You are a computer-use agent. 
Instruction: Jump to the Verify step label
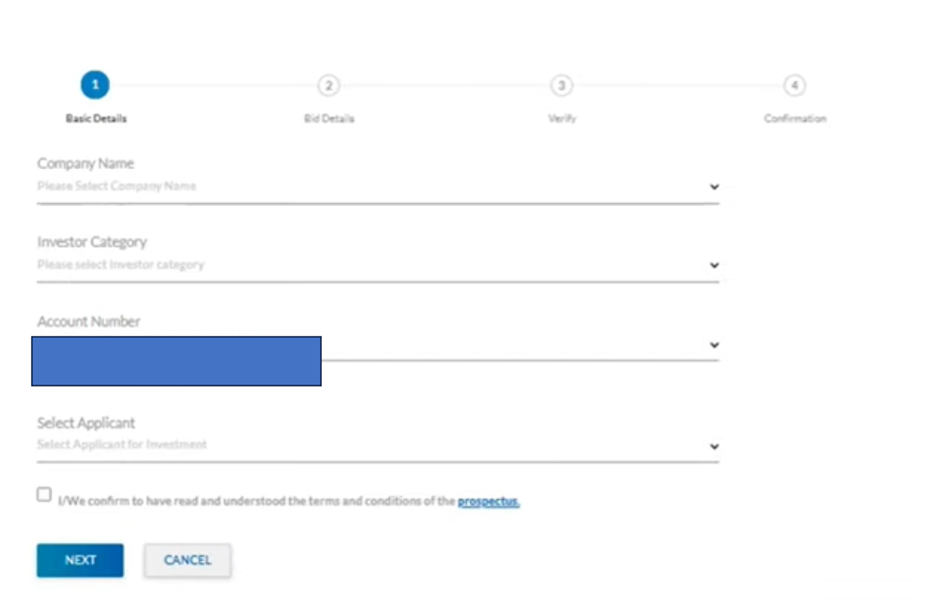click(562, 118)
